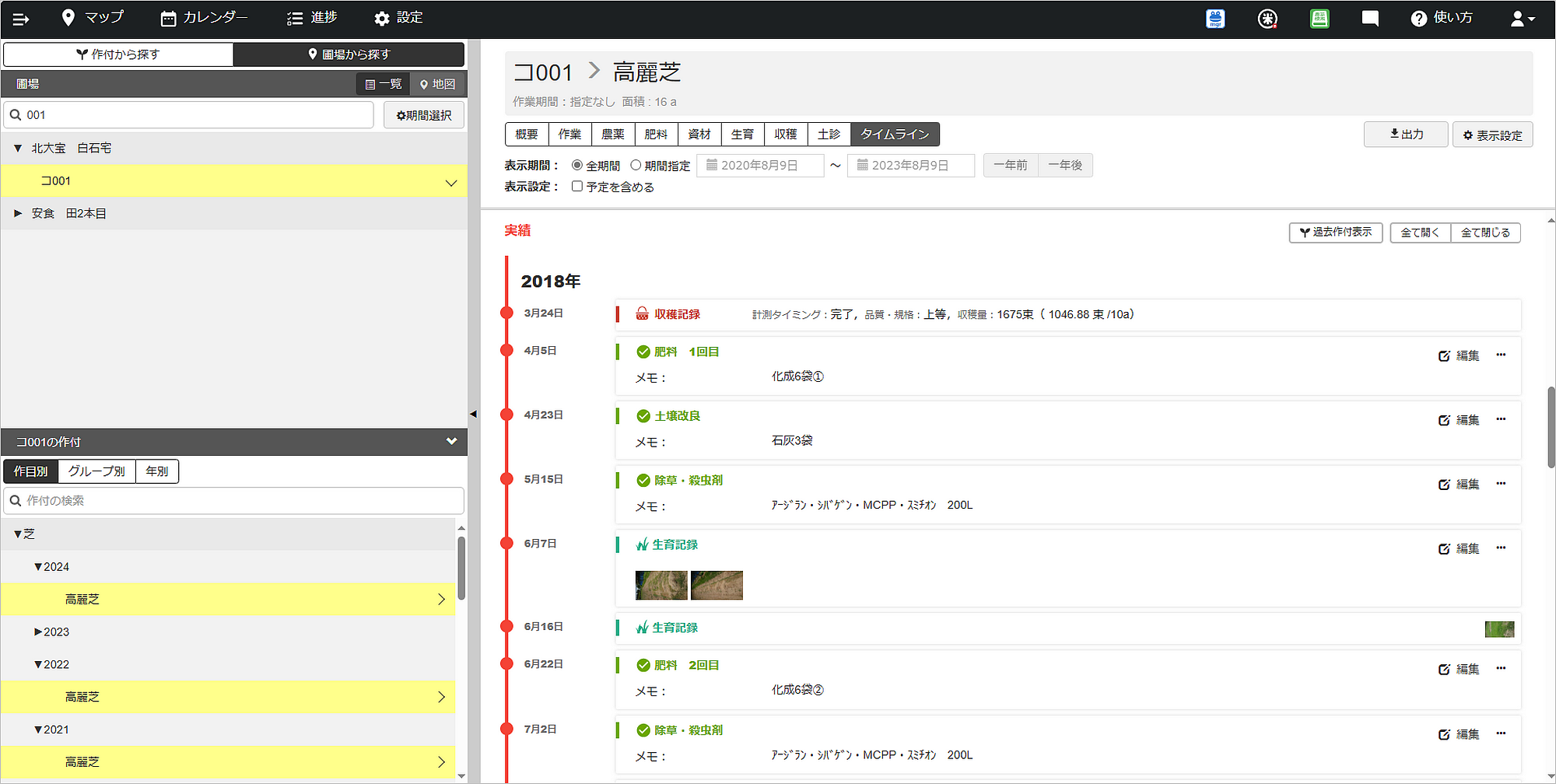Click the 3月24日 timeline marker dot
Screen dimensions: 1556x784
point(506,313)
